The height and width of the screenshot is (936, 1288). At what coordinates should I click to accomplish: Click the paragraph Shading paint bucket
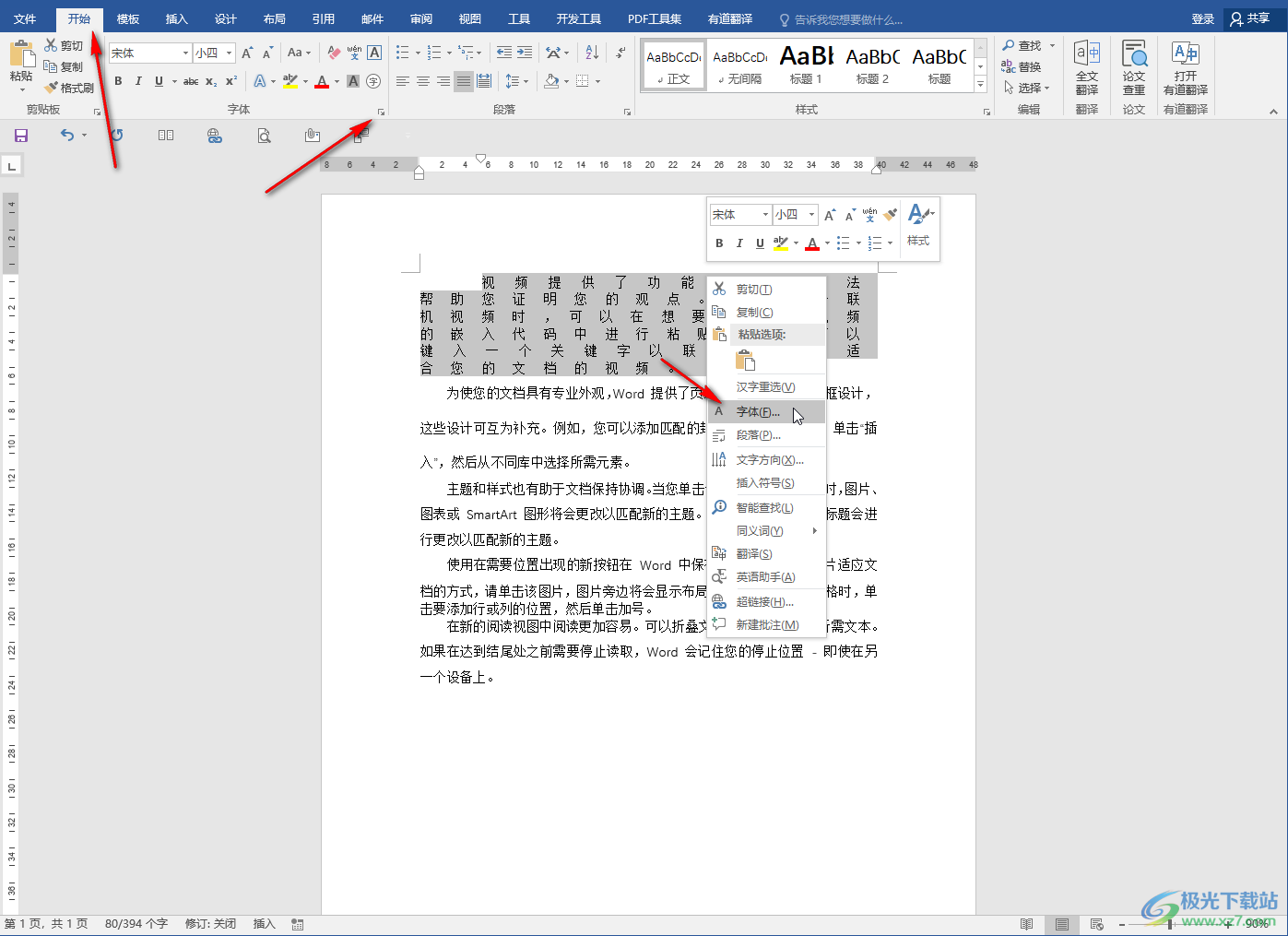[x=551, y=81]
